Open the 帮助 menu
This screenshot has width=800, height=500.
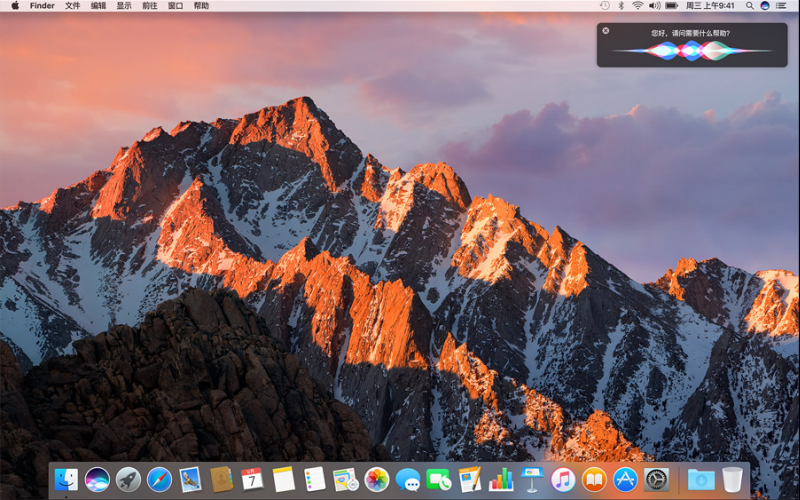[201, 6]
